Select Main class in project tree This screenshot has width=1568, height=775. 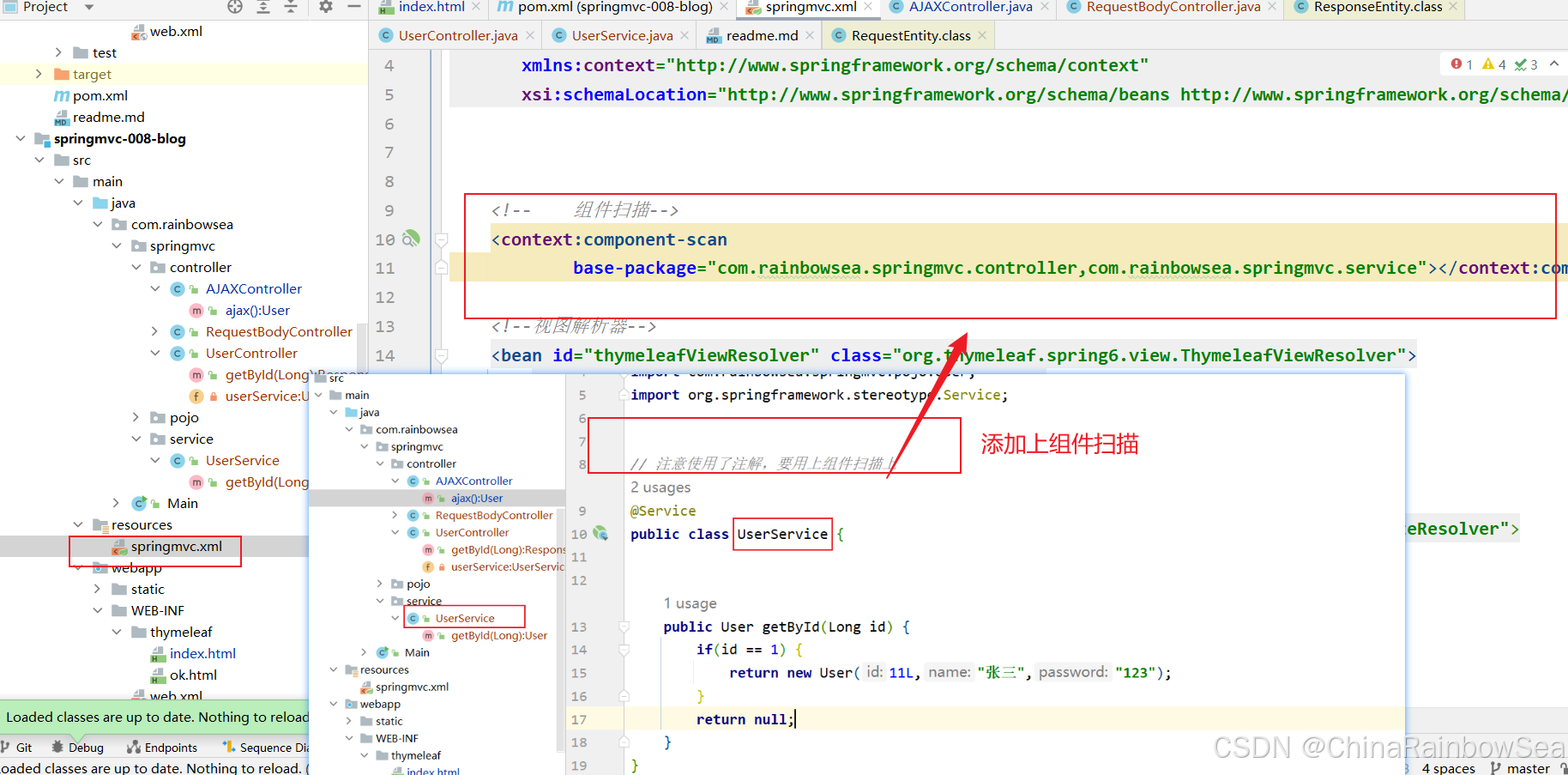click(182, 503)
